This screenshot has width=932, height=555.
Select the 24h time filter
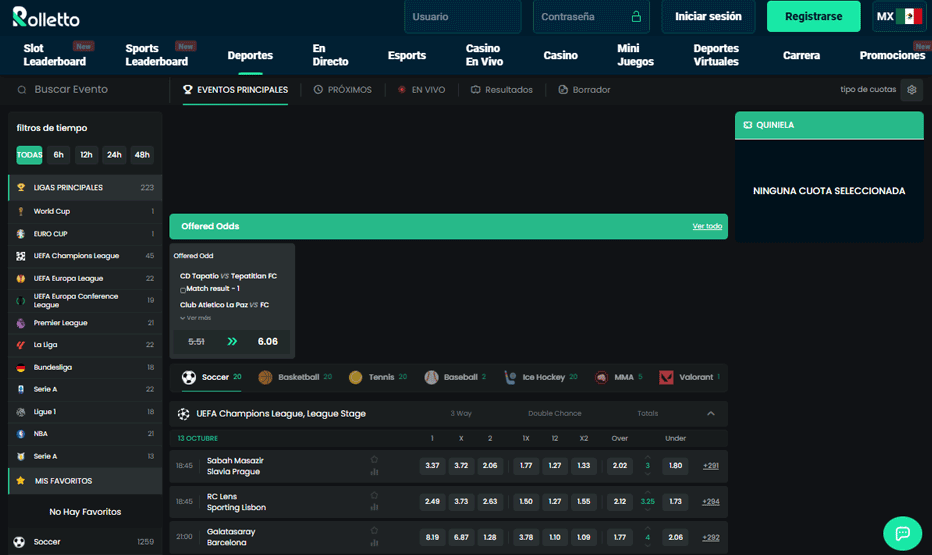click(x=114, y=155)
